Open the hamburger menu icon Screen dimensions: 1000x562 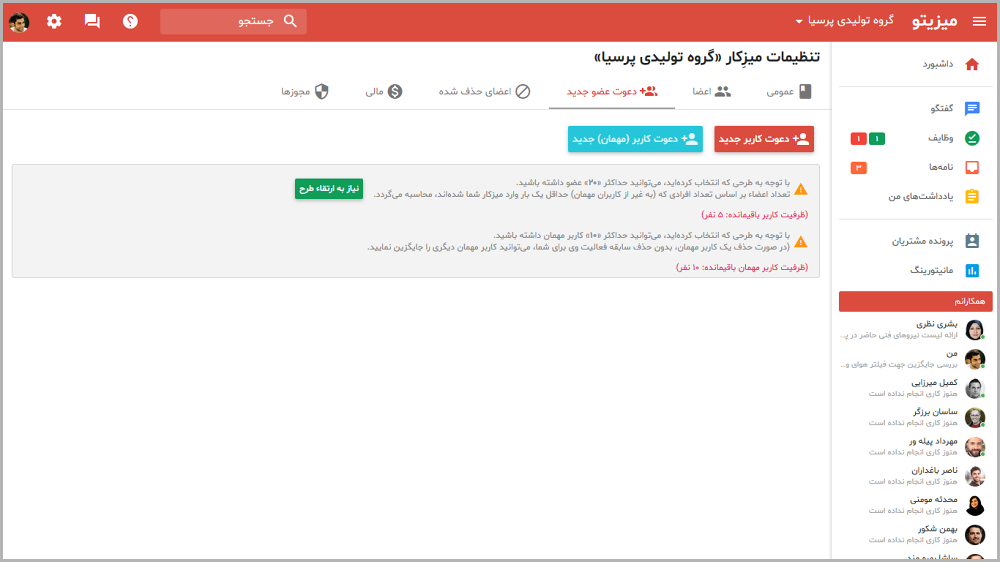coord(979,22)
